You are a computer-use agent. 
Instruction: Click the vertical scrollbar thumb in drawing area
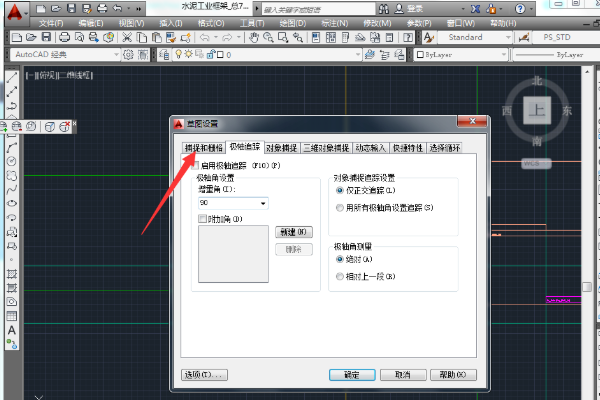pyautogui.click(x=587, y=287)
